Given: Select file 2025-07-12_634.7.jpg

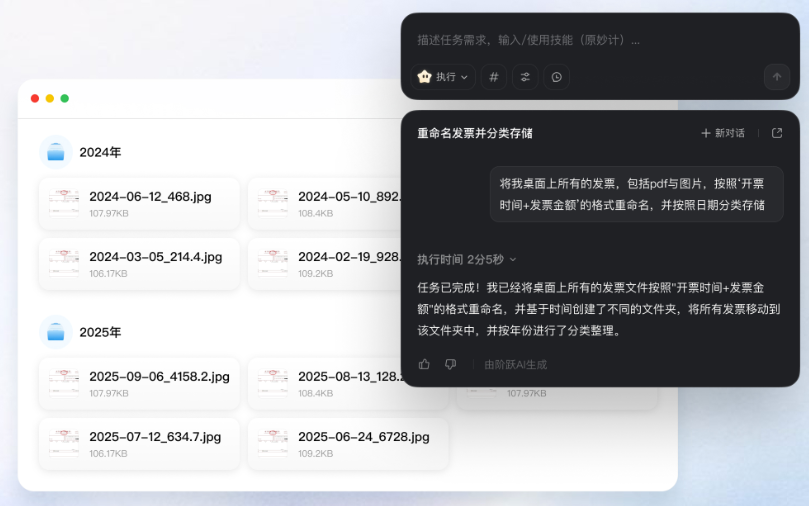Looking at the screenshot, I should 139,444.
